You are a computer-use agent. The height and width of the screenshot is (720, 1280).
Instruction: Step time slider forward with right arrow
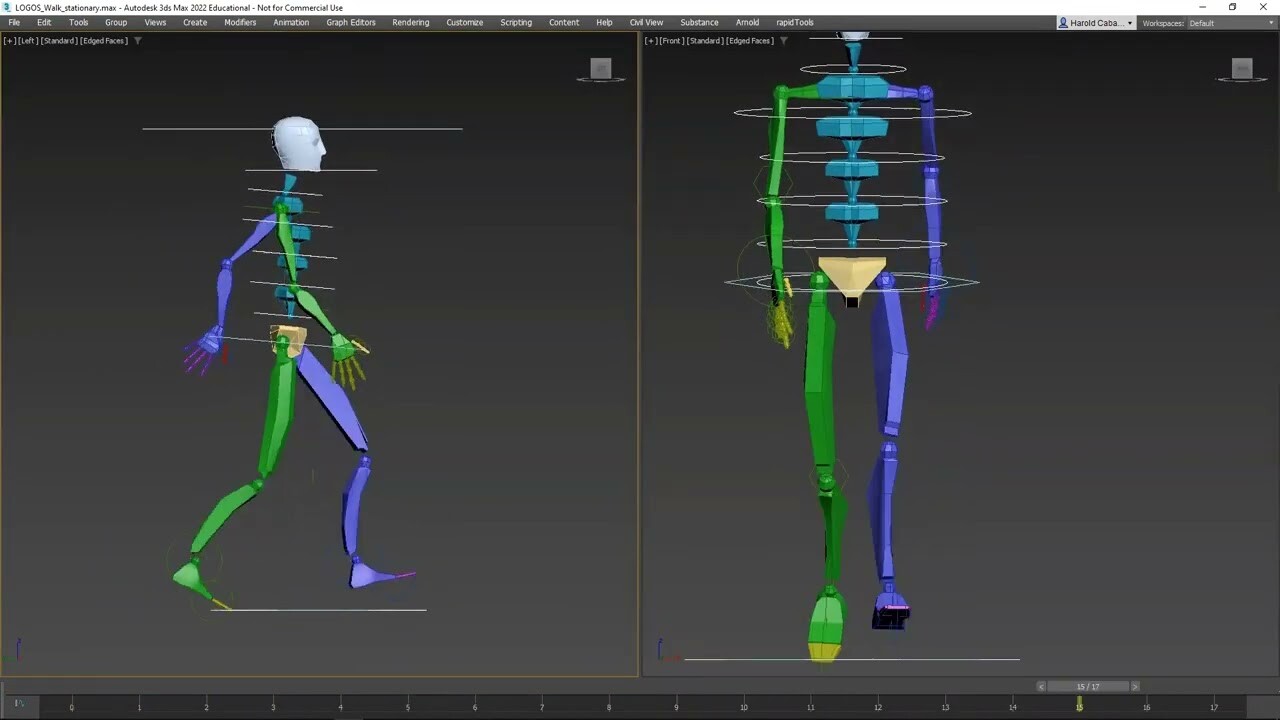tap(1135, 686)
